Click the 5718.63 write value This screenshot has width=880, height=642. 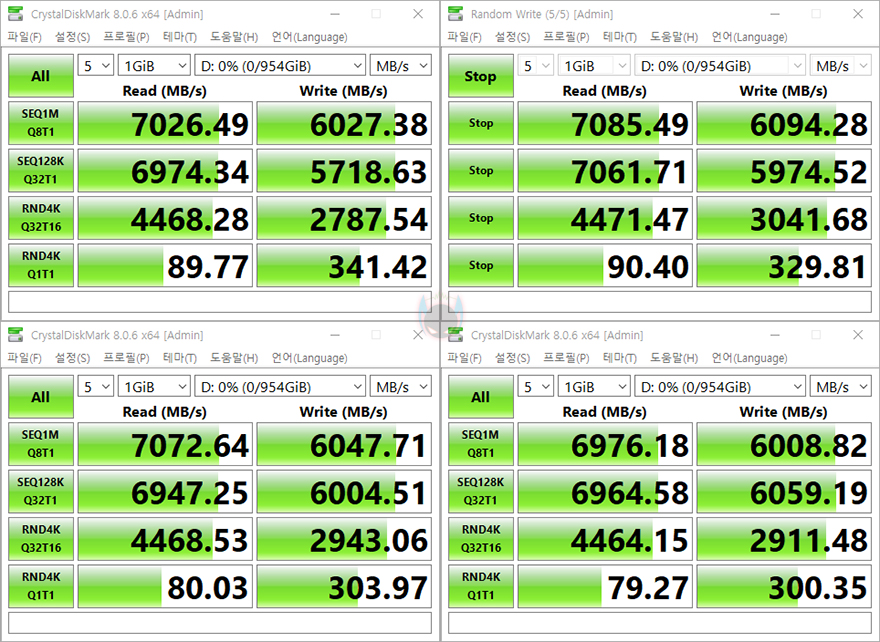[x=369, y=172]
